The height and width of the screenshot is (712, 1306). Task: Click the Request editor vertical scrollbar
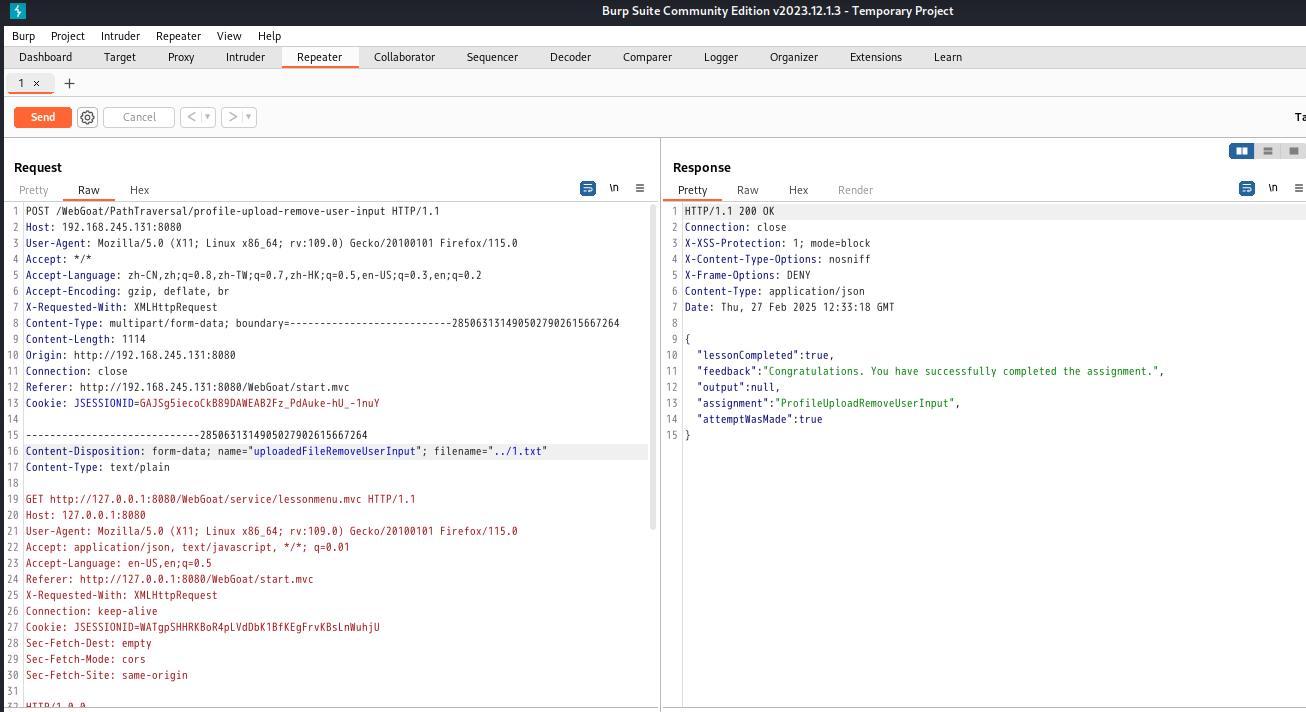[x=654, y=366]
